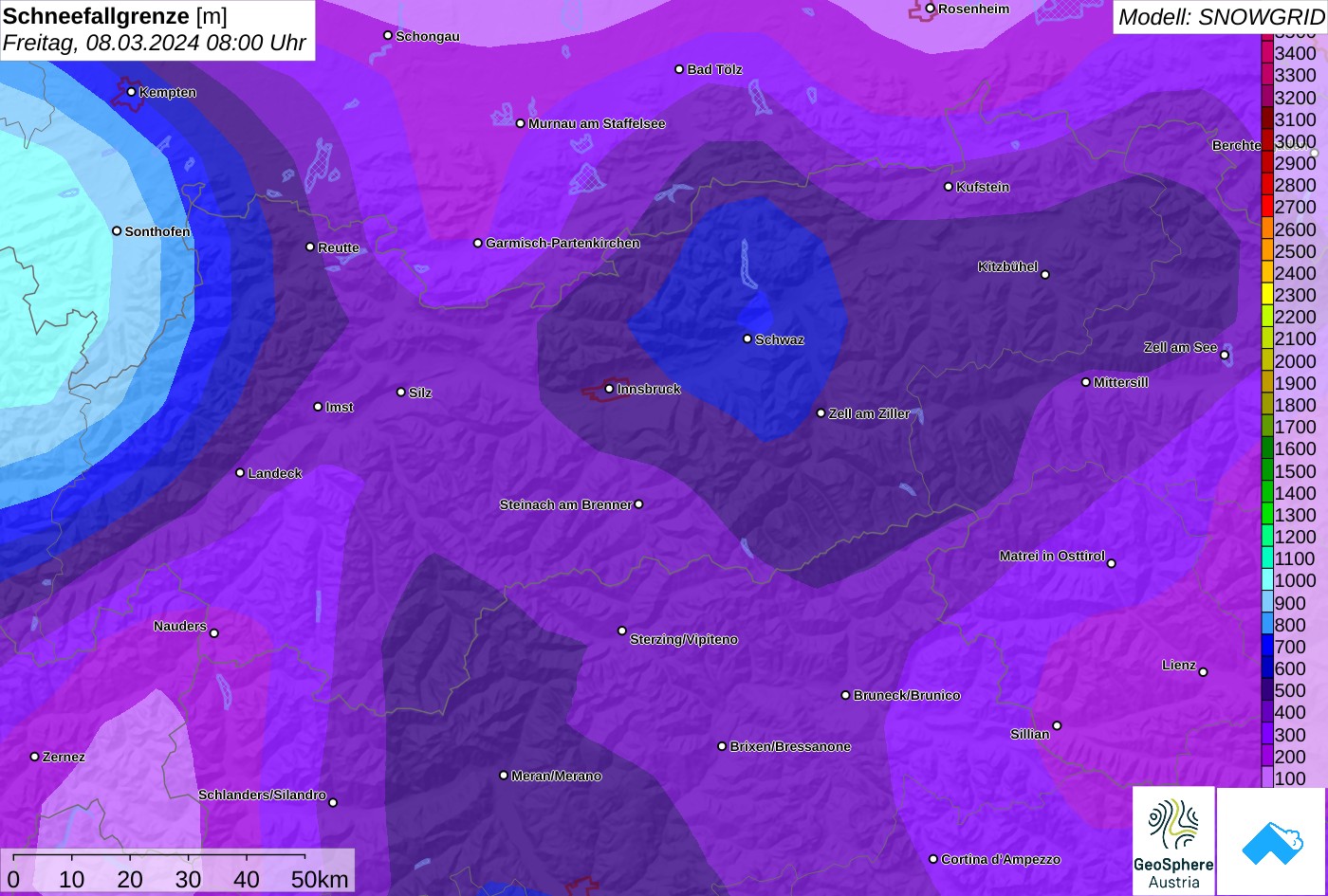Click the Lienz location dot
Screen dimensions: 1328x896
point(1203,672)
